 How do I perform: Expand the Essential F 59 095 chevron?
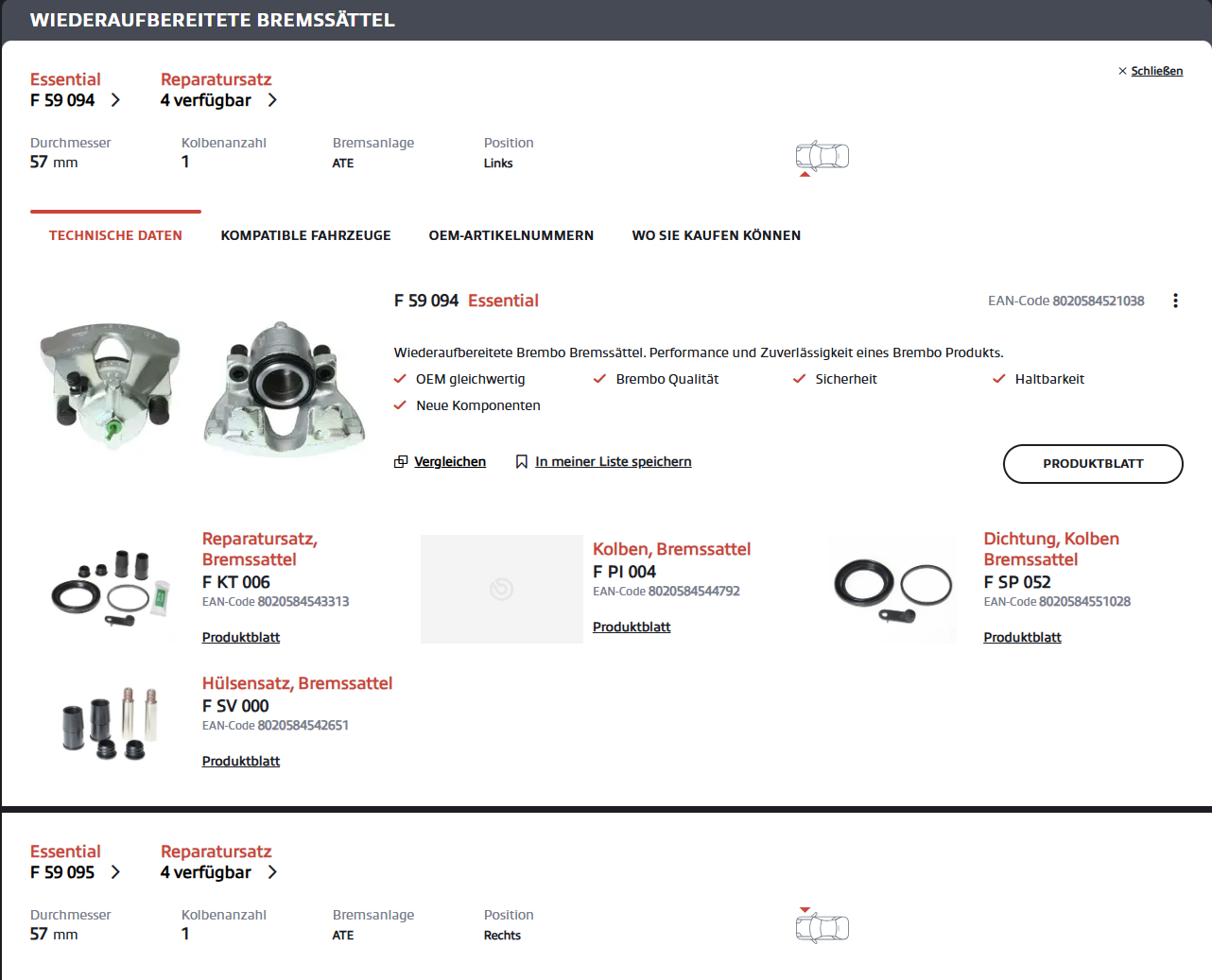click(115, 872)
